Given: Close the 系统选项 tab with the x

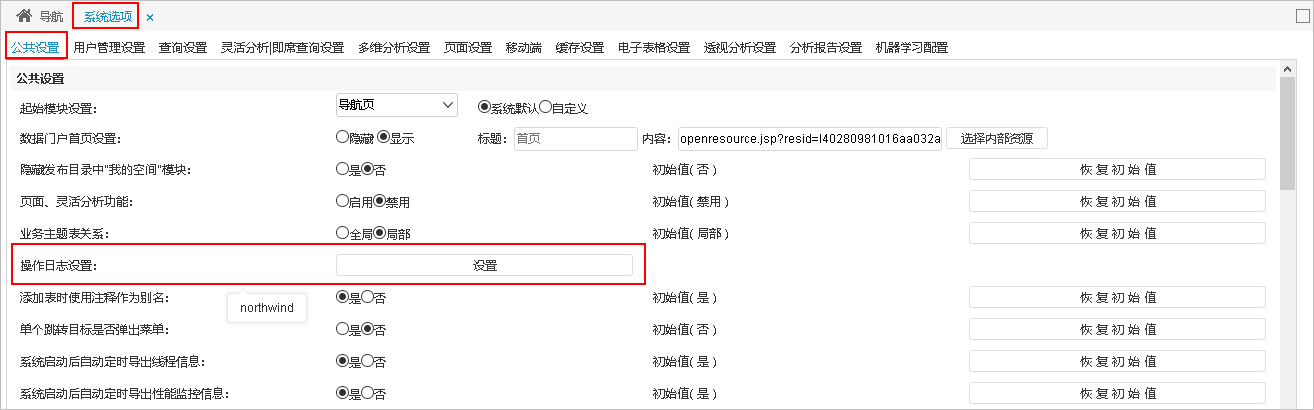Looking at the screenshot, I should point(150,18).
